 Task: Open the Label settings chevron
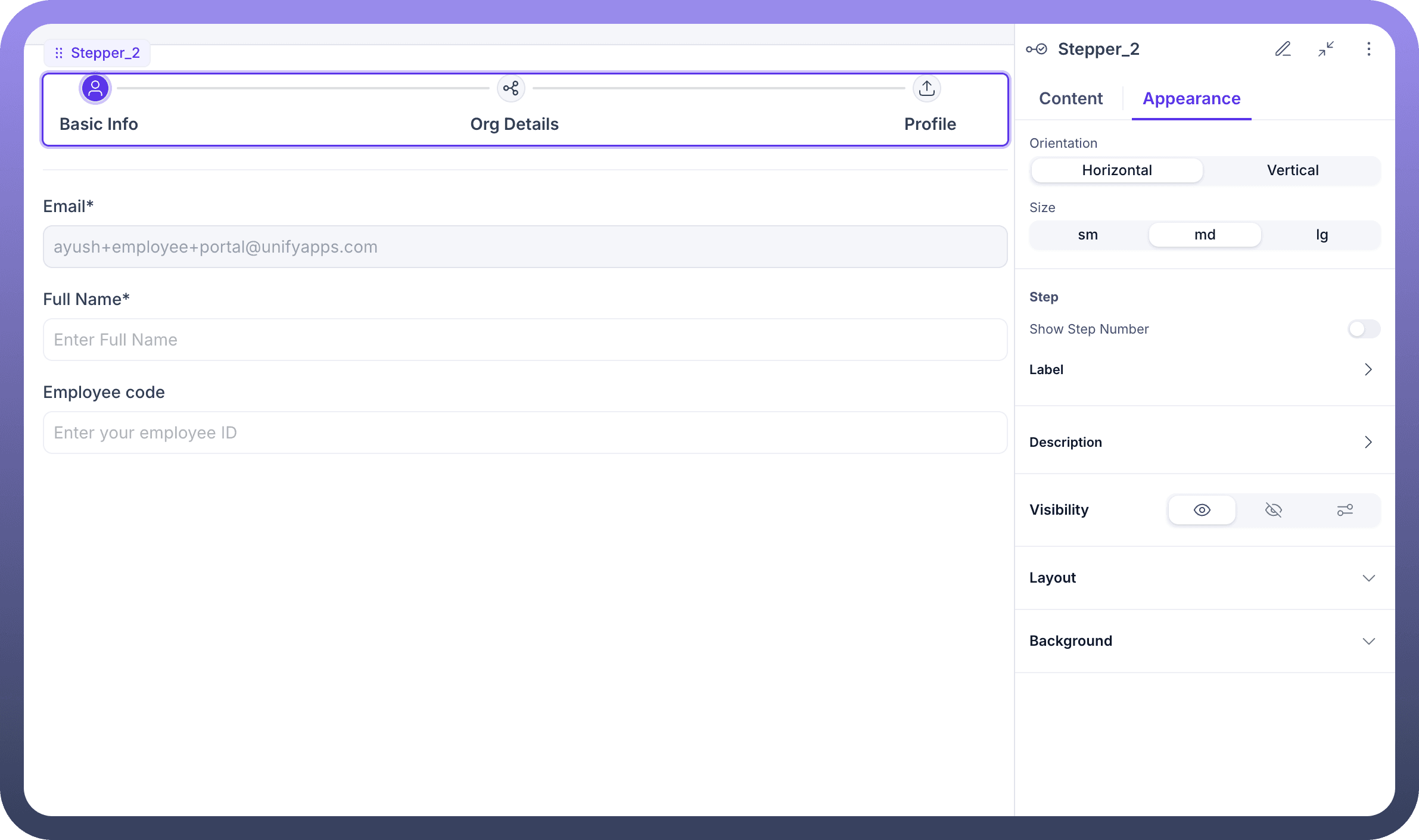(x=1368, y=369)
